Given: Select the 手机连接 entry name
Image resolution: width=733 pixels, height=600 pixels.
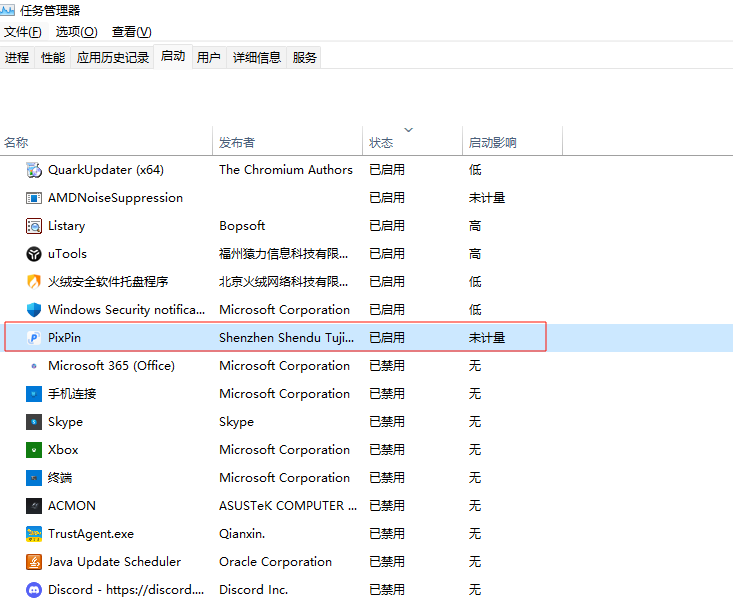Looking at the screenshot, I should (x=72, y=394).
